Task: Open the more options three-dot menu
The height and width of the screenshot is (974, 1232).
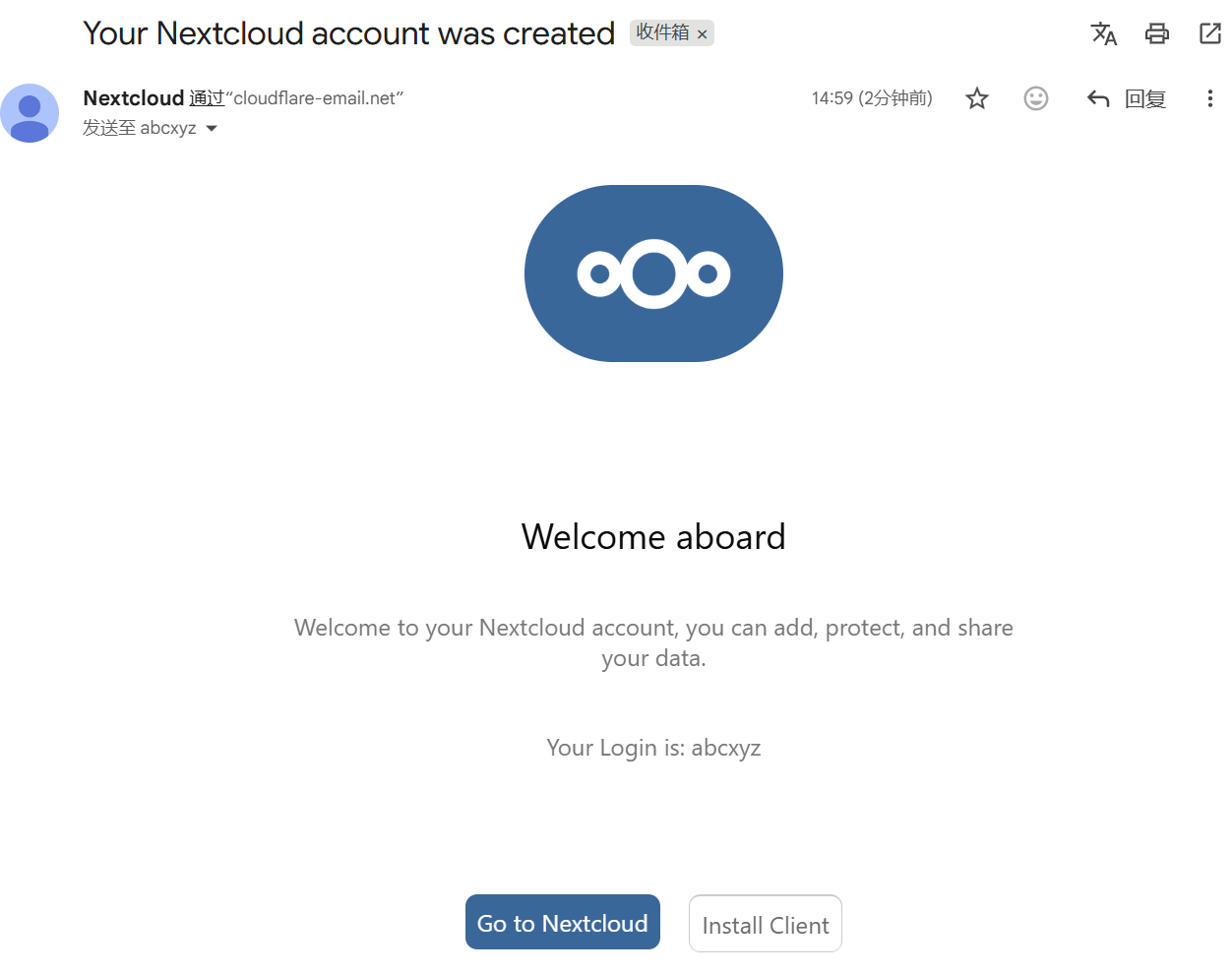Action: click(x=1209, y=98)
